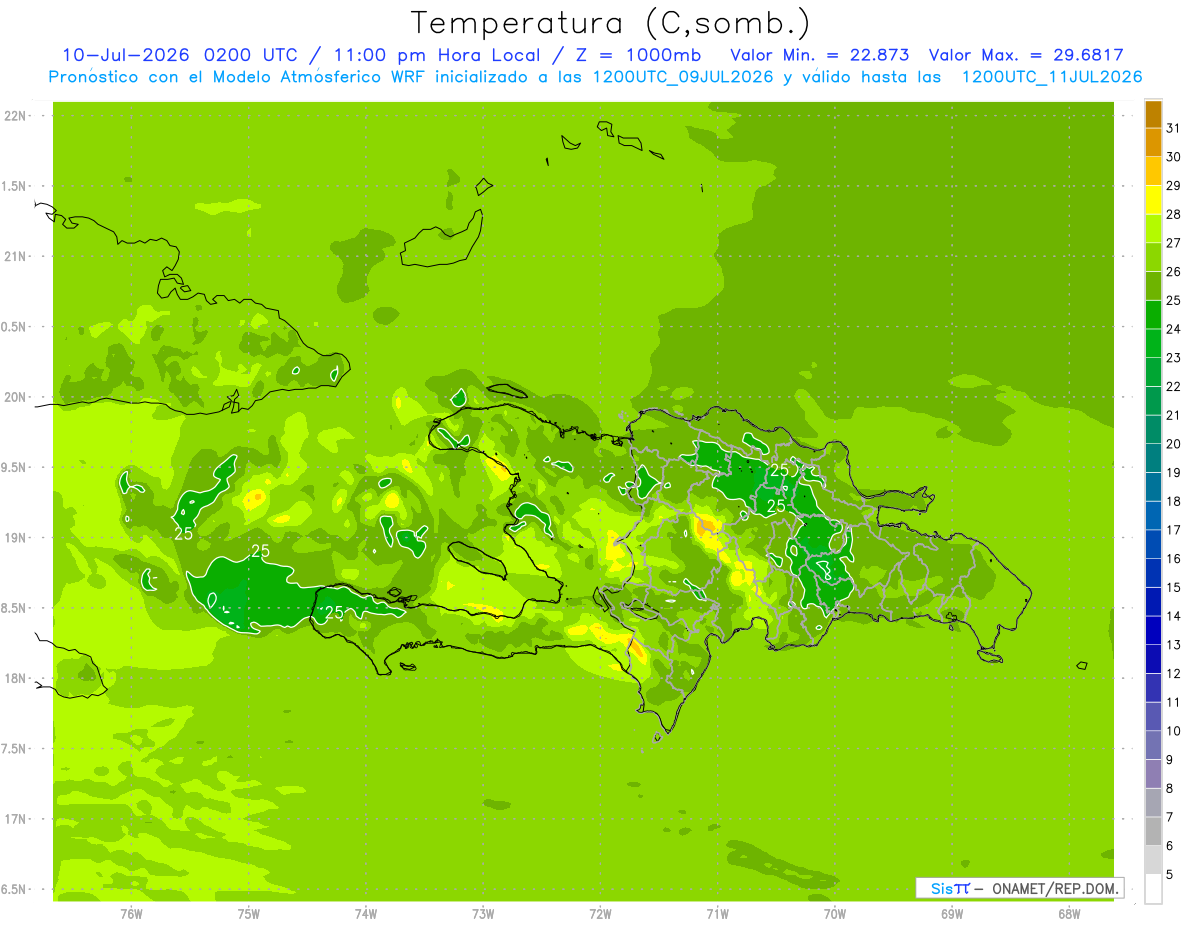Select the 'Valor Min. = 22.873' text
This screenshot has height=927, width=1200.
click(819, 55)
